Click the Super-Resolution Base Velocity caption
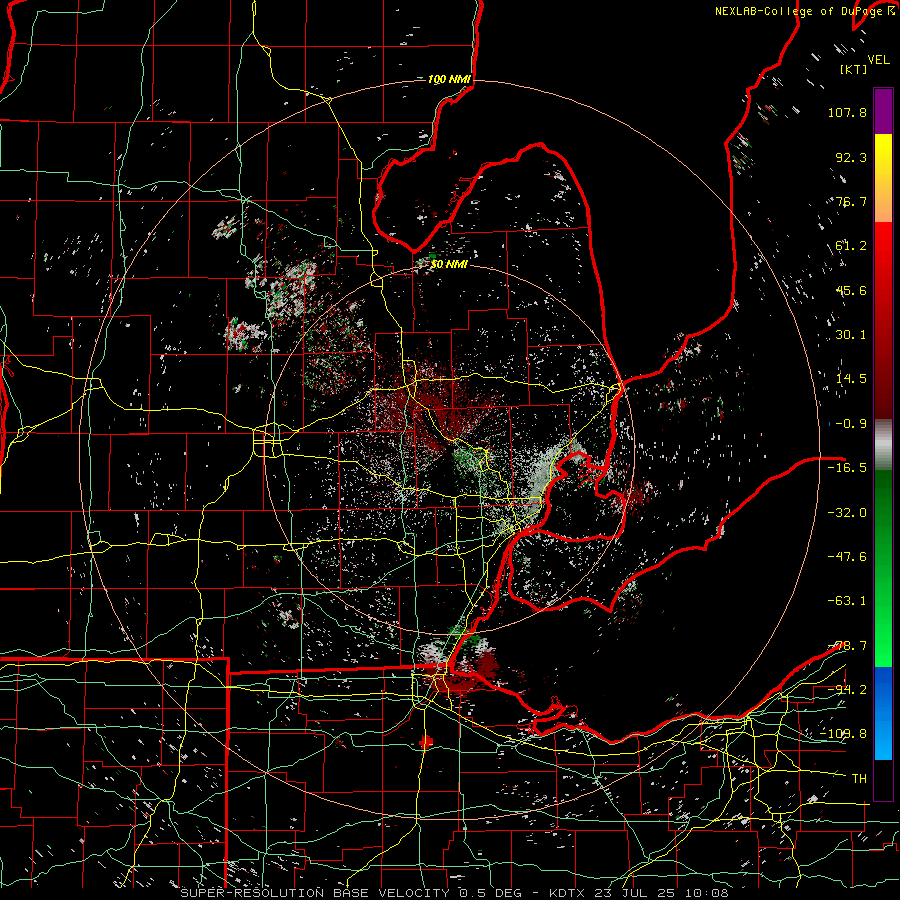900x900 pixels. pos(455,893)
